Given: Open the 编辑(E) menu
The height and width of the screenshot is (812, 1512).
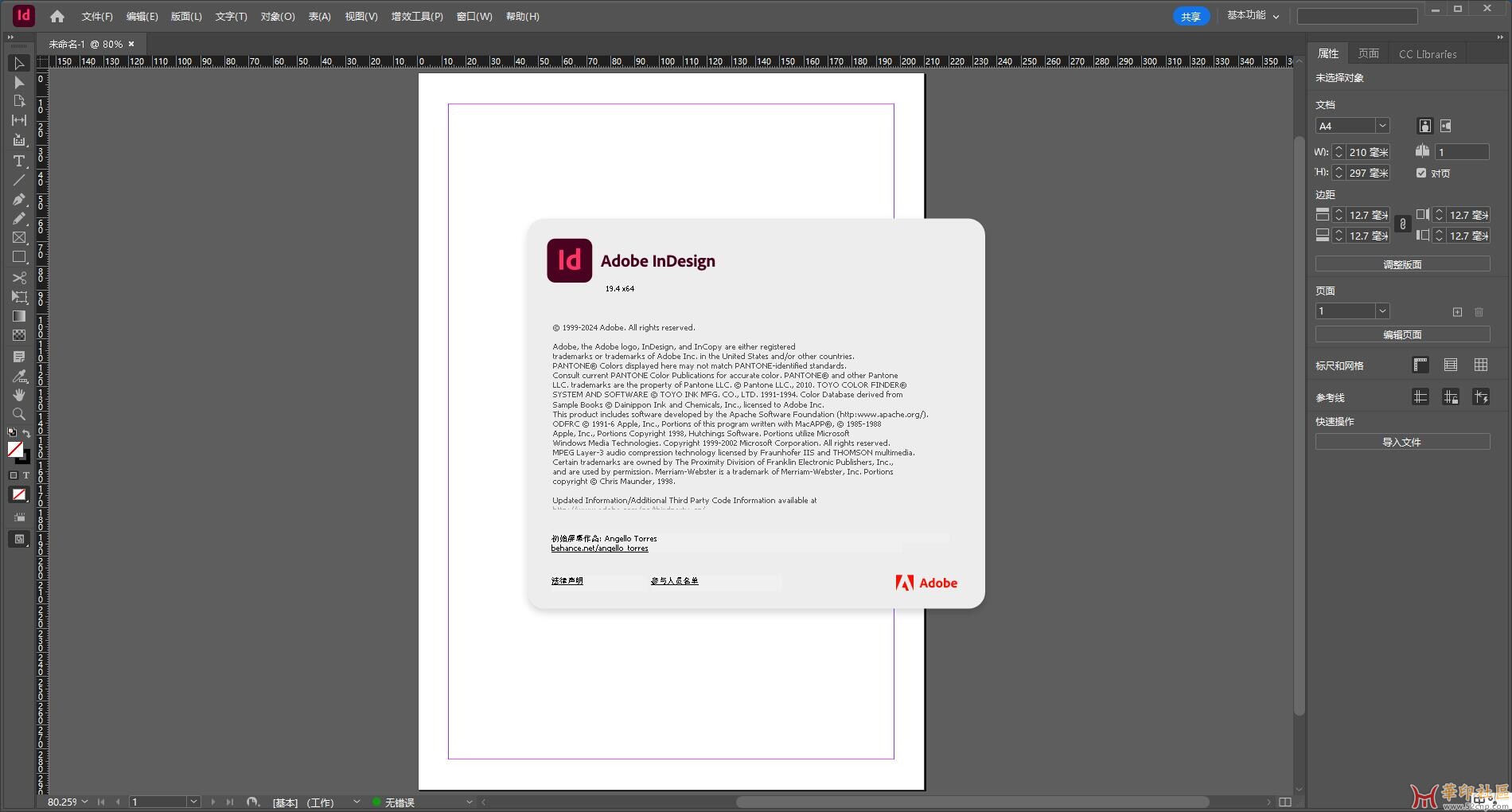Looking at the screenshot, I should (142, 16).
